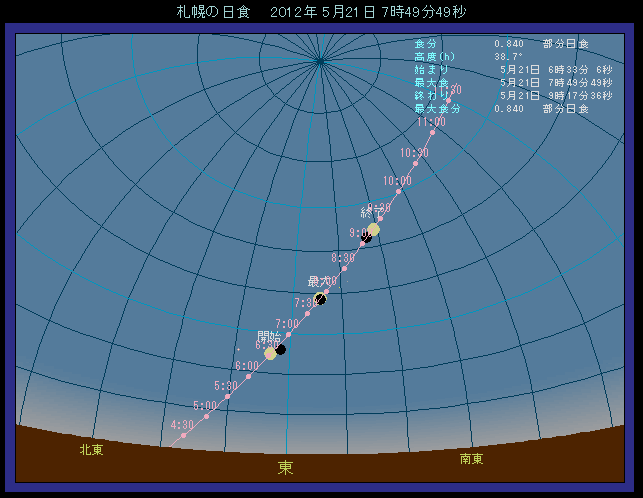Select the 4:30 time marker

[184, 435]
